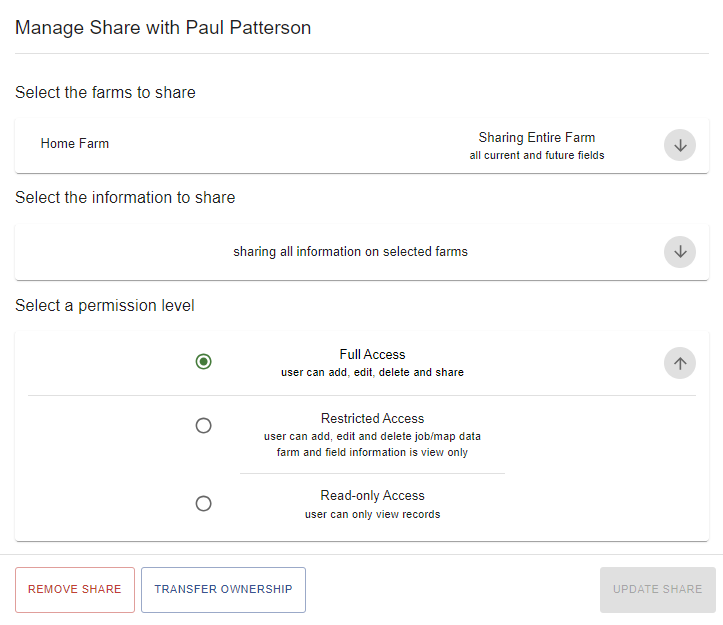Expand the Home Farm sharing options arrow
This screenshot has width=723, height=625.
pyautogui.click(x=680, y=145)
